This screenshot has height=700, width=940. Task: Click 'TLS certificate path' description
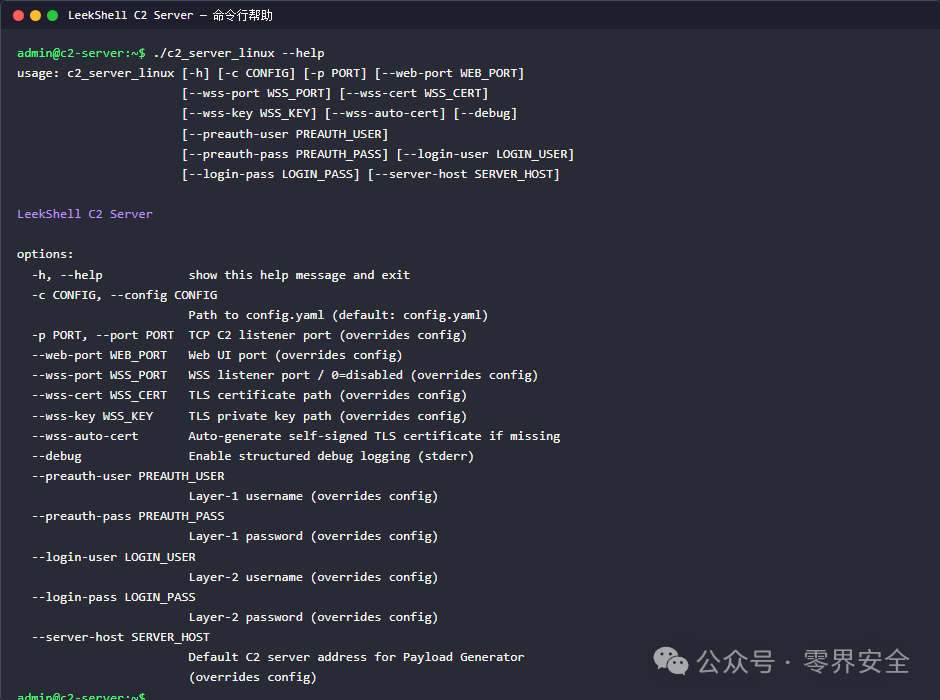click(x=260, y=396)
